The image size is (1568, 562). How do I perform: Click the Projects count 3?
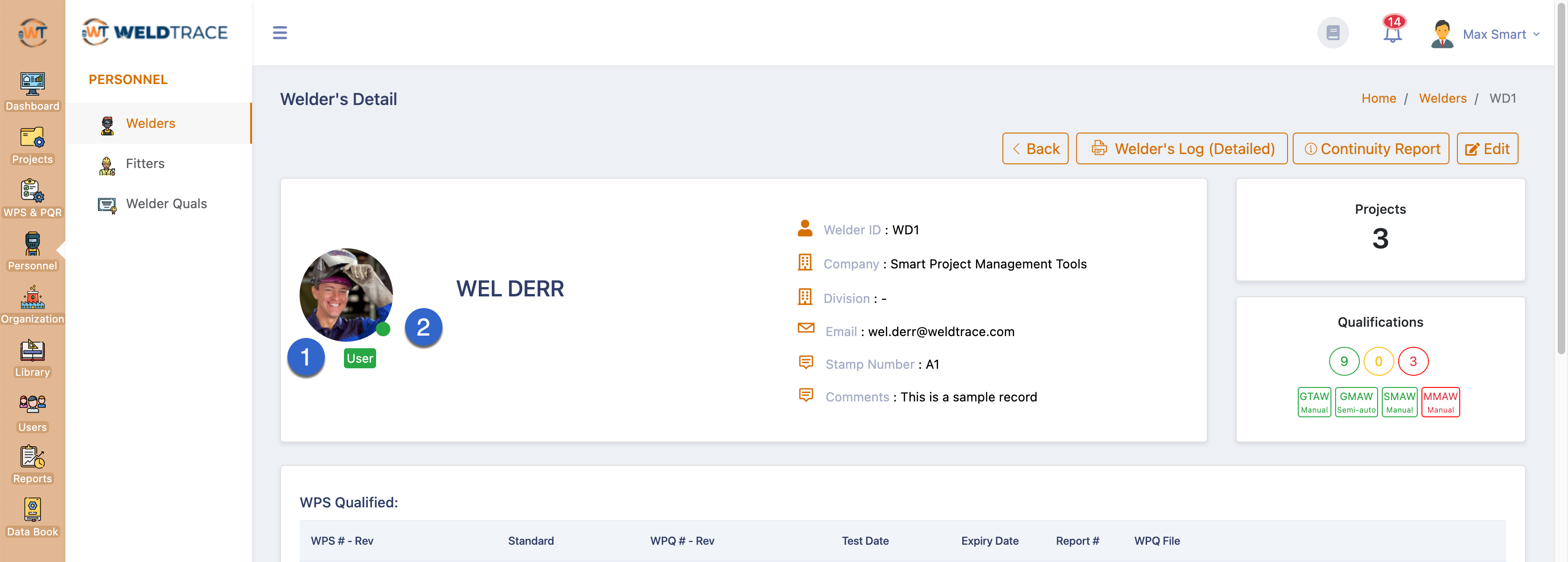point(1380,239)
